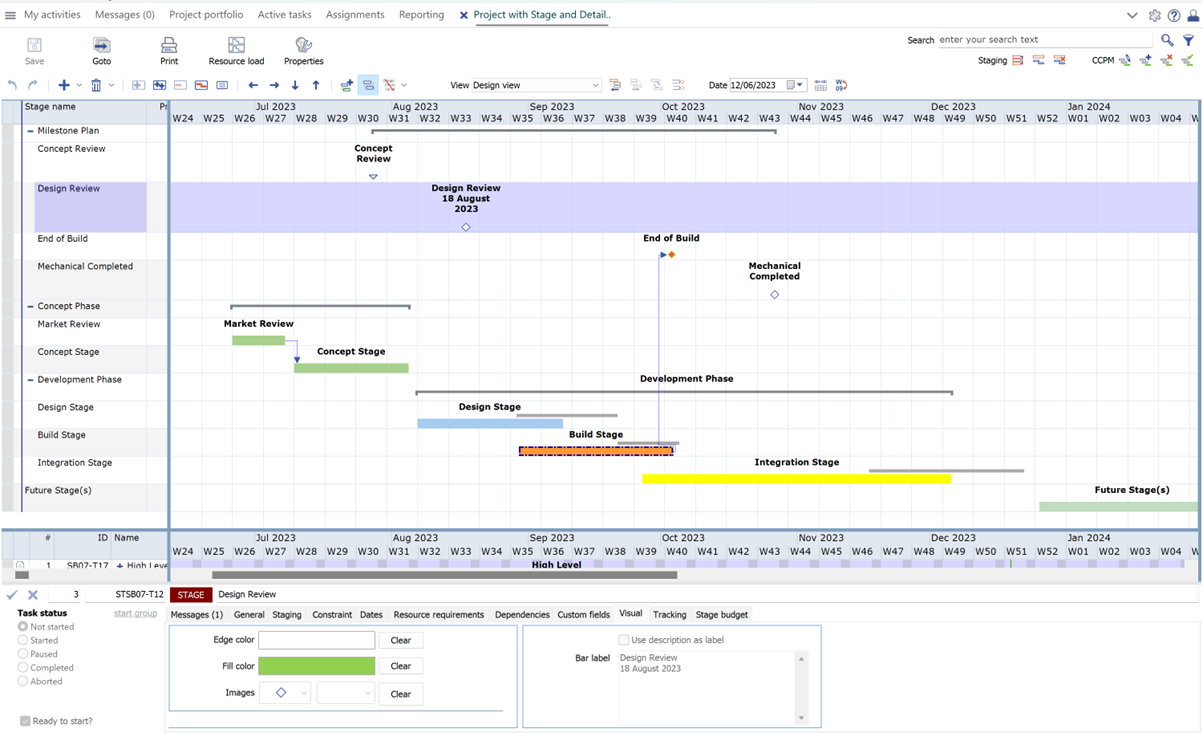
Task: Move the selected row down
Action: point(295,85)
